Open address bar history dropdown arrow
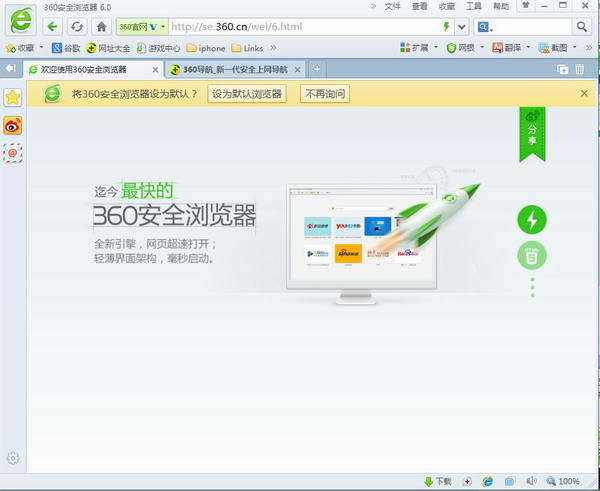This screenshot has height=491, width=600. (x=462, y=27)
